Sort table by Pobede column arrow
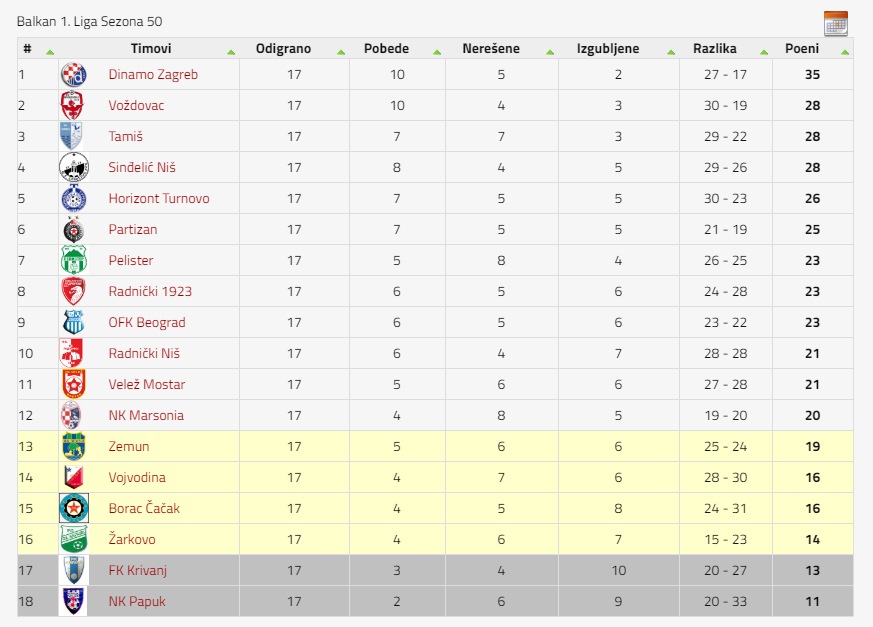Image resolution: width=873 pixels, height=627 pixels. click(x=437, y=52)
